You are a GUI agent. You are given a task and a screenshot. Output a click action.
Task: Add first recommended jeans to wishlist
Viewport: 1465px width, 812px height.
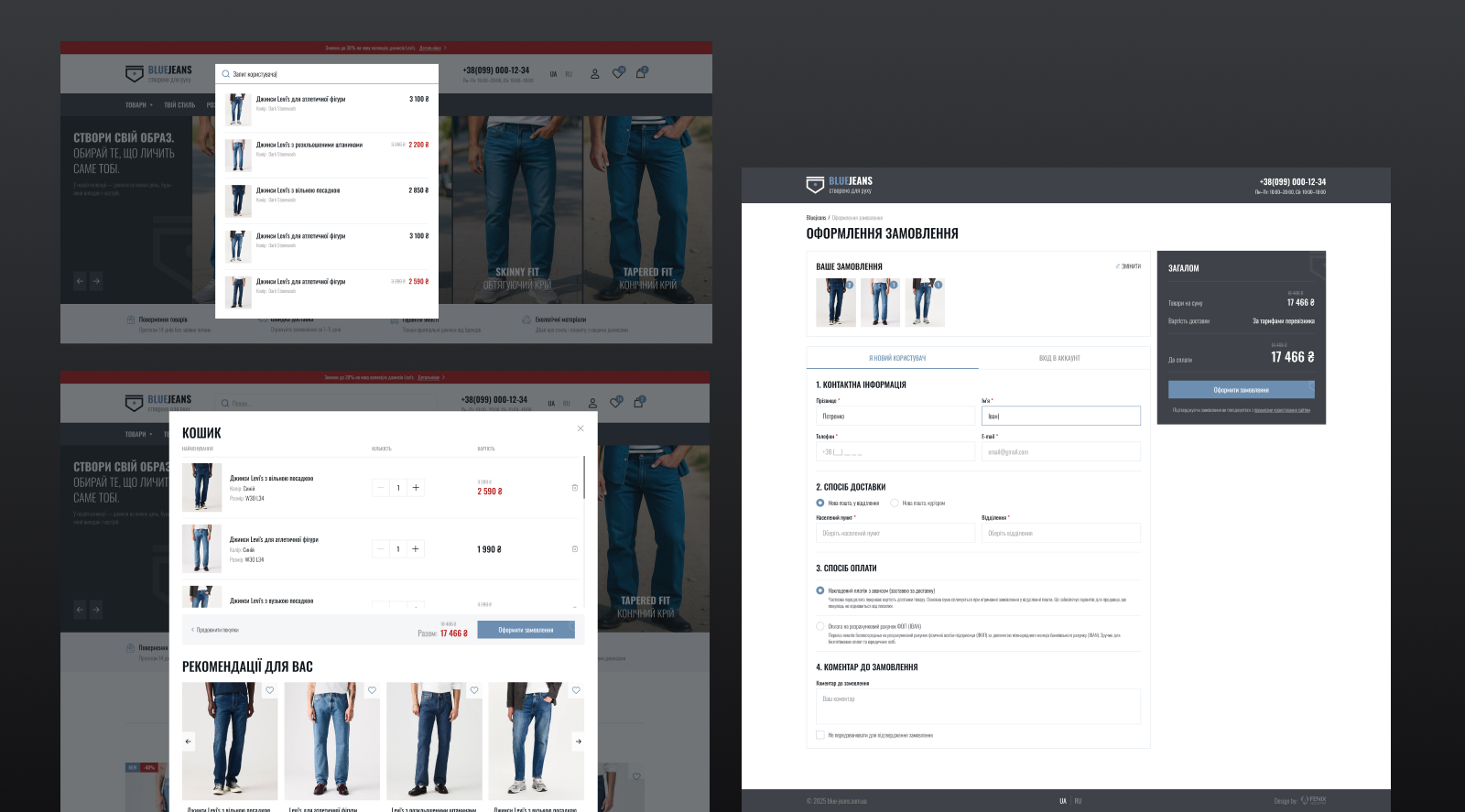pos(269,690)
